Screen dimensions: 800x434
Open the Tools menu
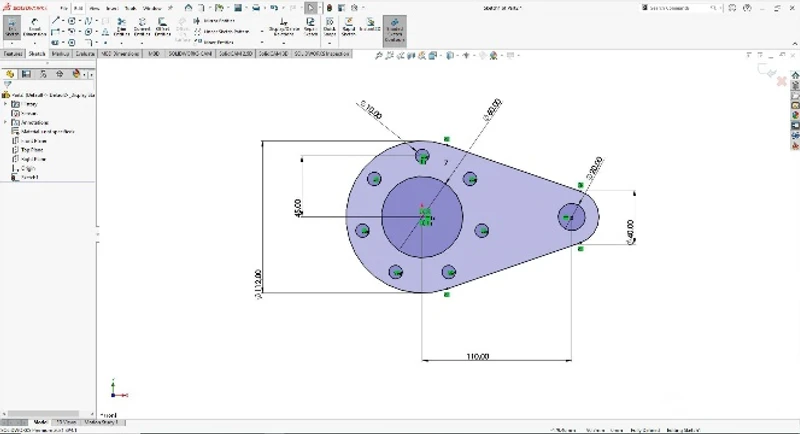[130, 8]
